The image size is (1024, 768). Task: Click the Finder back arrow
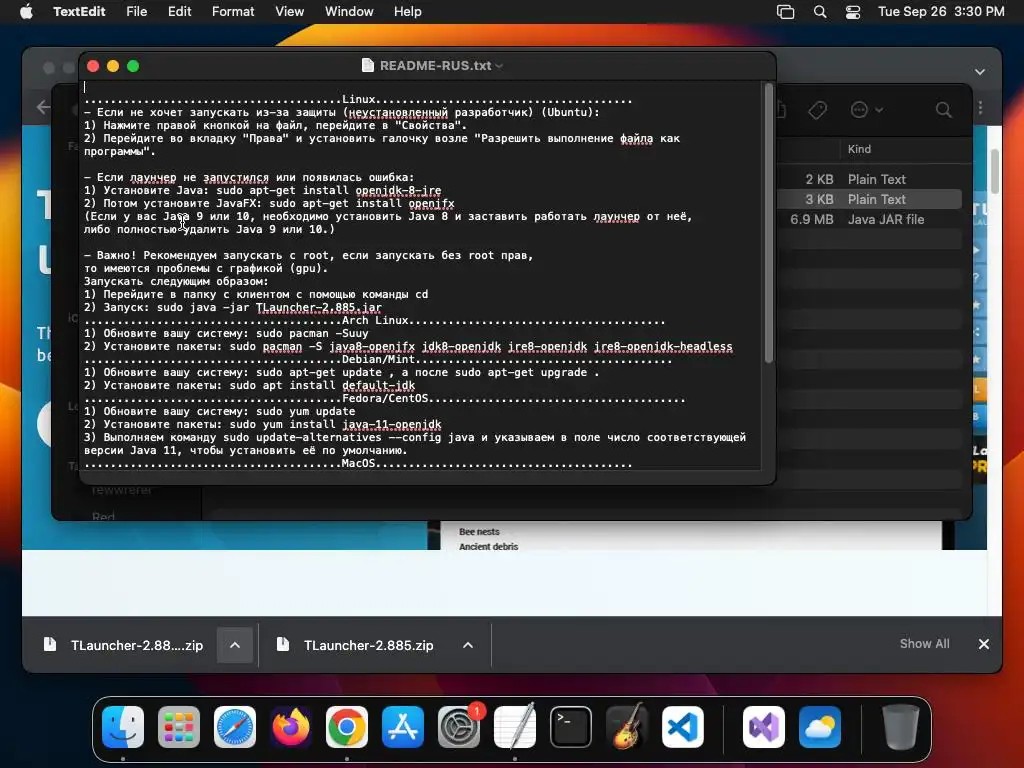pyautogui.click(x=44, y=107)
